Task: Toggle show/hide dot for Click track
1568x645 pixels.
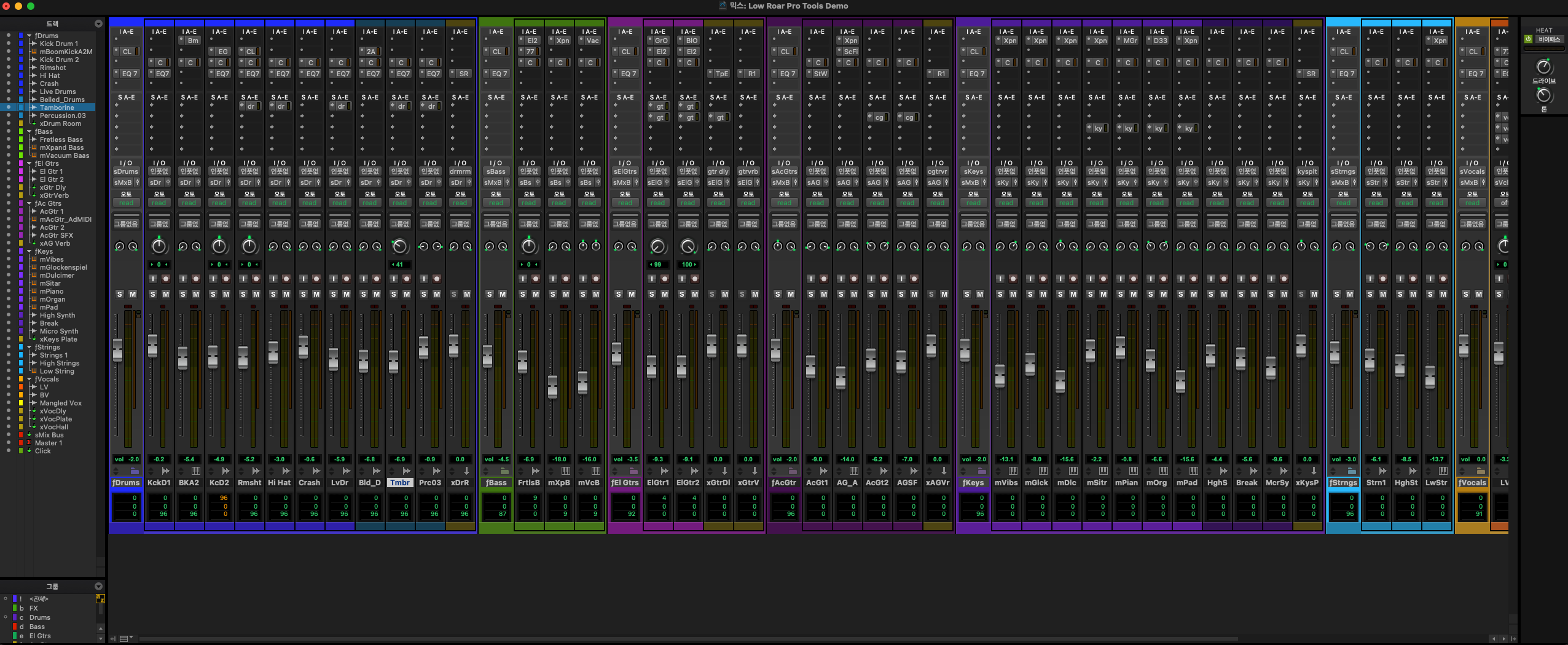Action: coord(8,451)
